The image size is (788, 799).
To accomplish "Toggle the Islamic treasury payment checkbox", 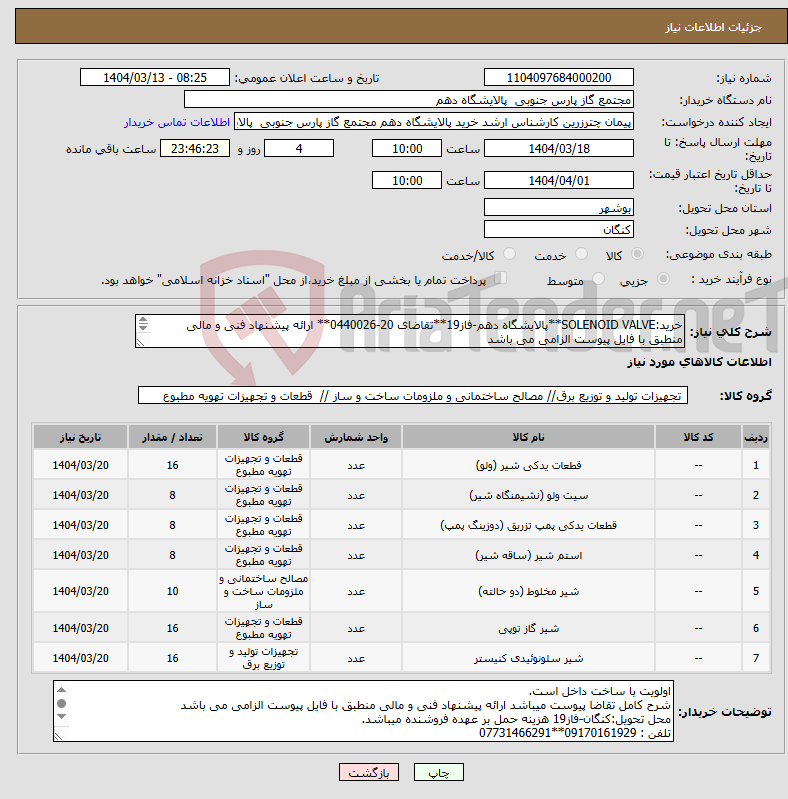I will pyautogui.click(x=501, y=278).
